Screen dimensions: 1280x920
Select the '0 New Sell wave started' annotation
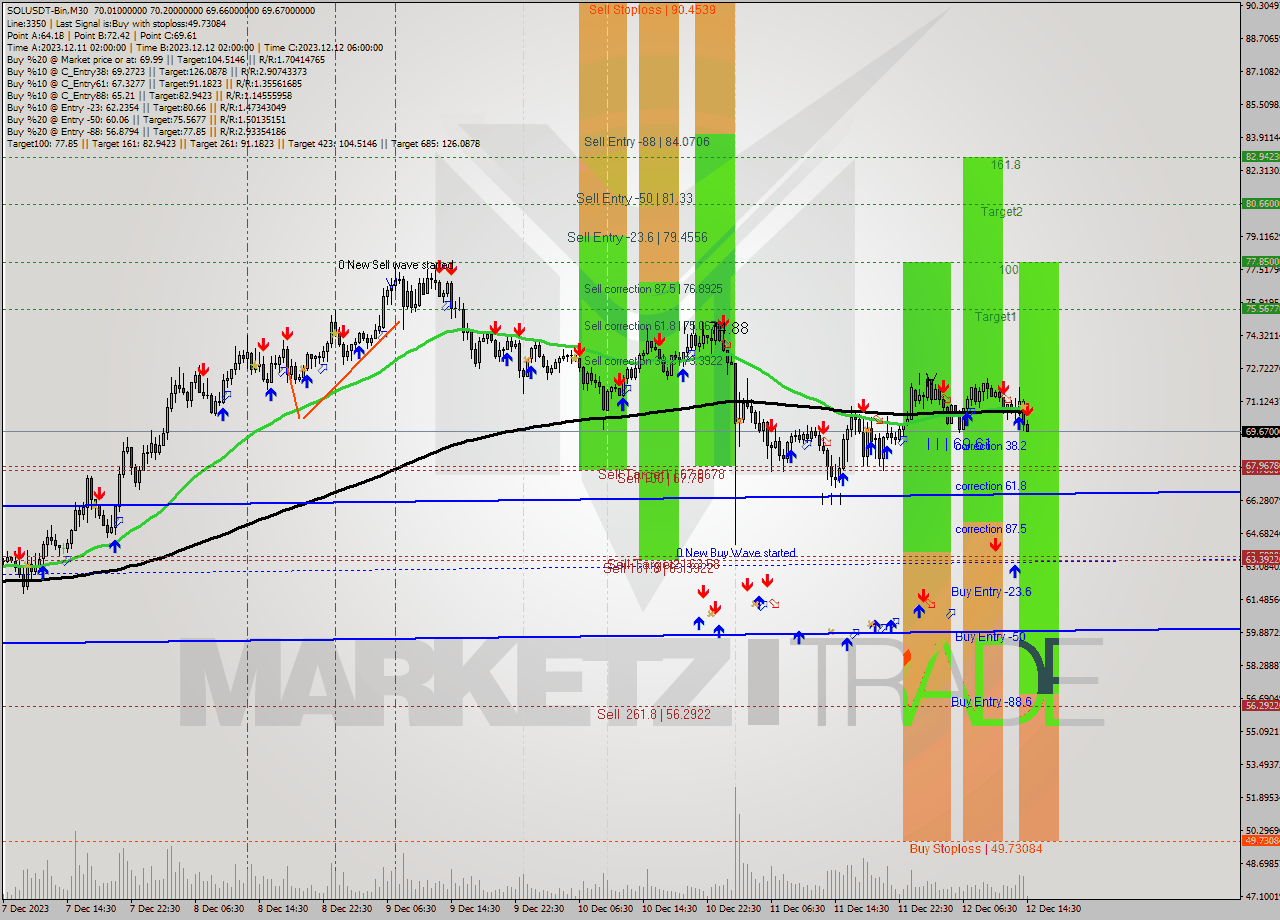(x=396, y=265)
